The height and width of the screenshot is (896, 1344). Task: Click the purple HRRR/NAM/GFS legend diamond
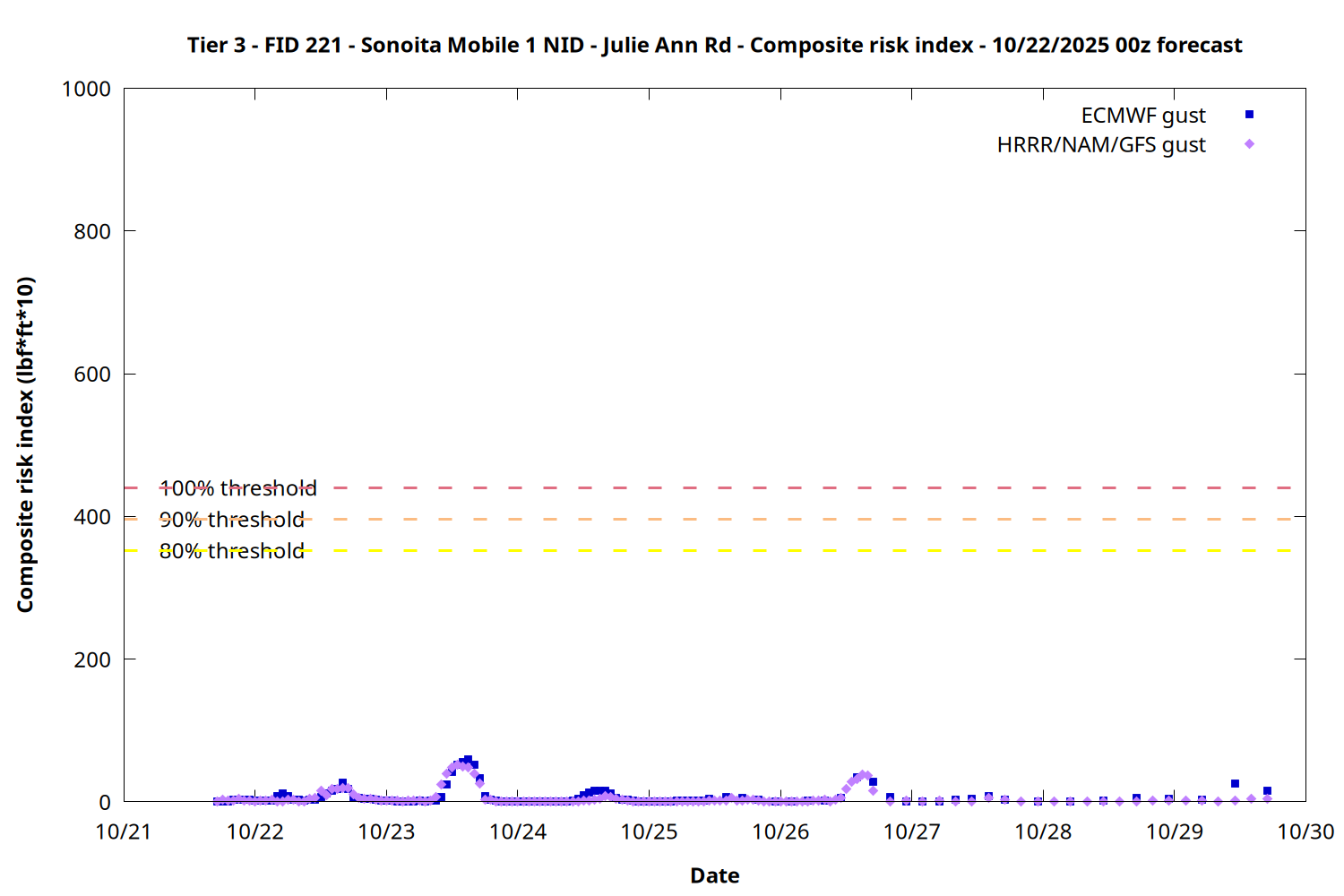(x=1249, y=144)
